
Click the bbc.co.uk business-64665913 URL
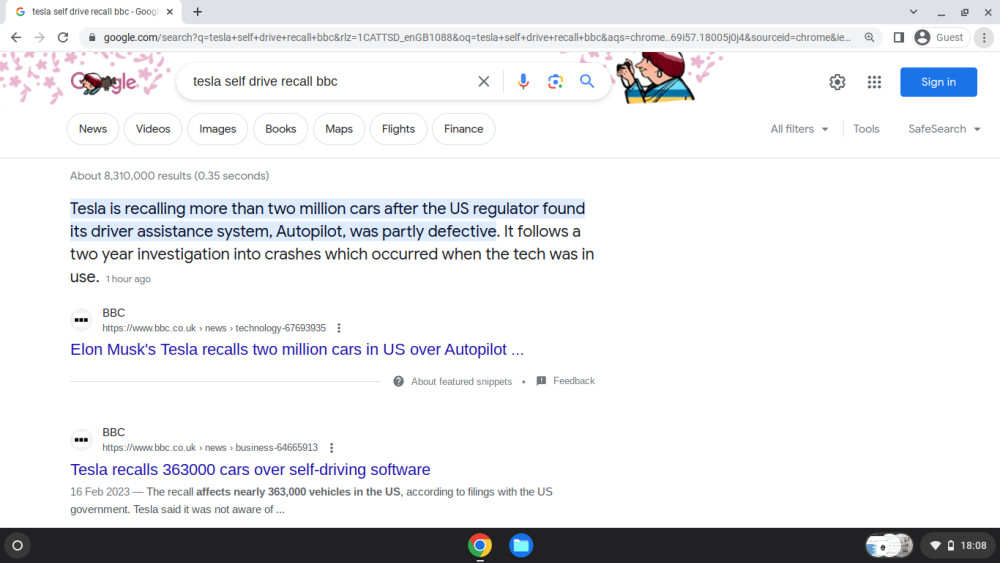point(210,448)
